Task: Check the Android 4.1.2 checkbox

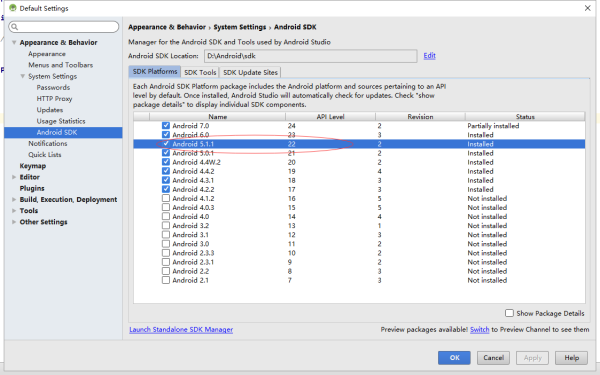Action: click(x=166, y=198)
